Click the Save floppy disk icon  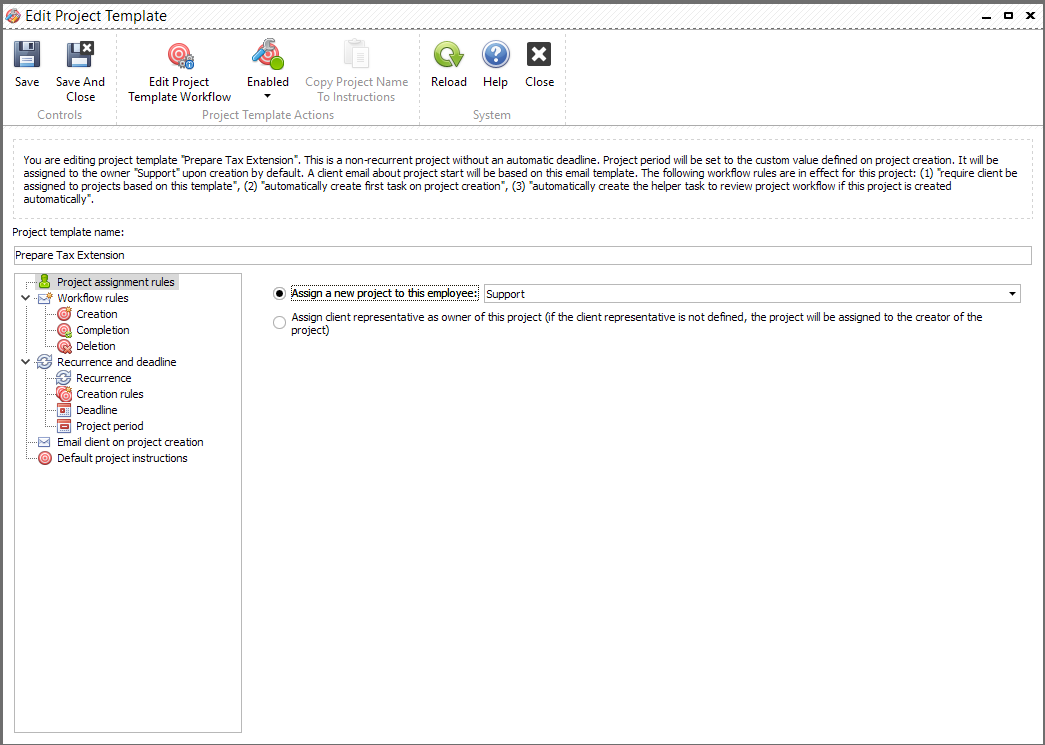(27, 55)
